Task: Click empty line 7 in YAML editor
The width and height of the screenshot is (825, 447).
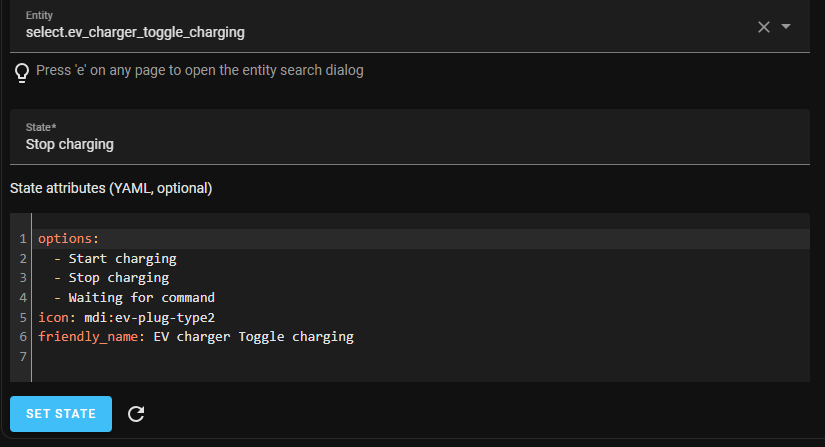Action: click(x=421, y=357)
